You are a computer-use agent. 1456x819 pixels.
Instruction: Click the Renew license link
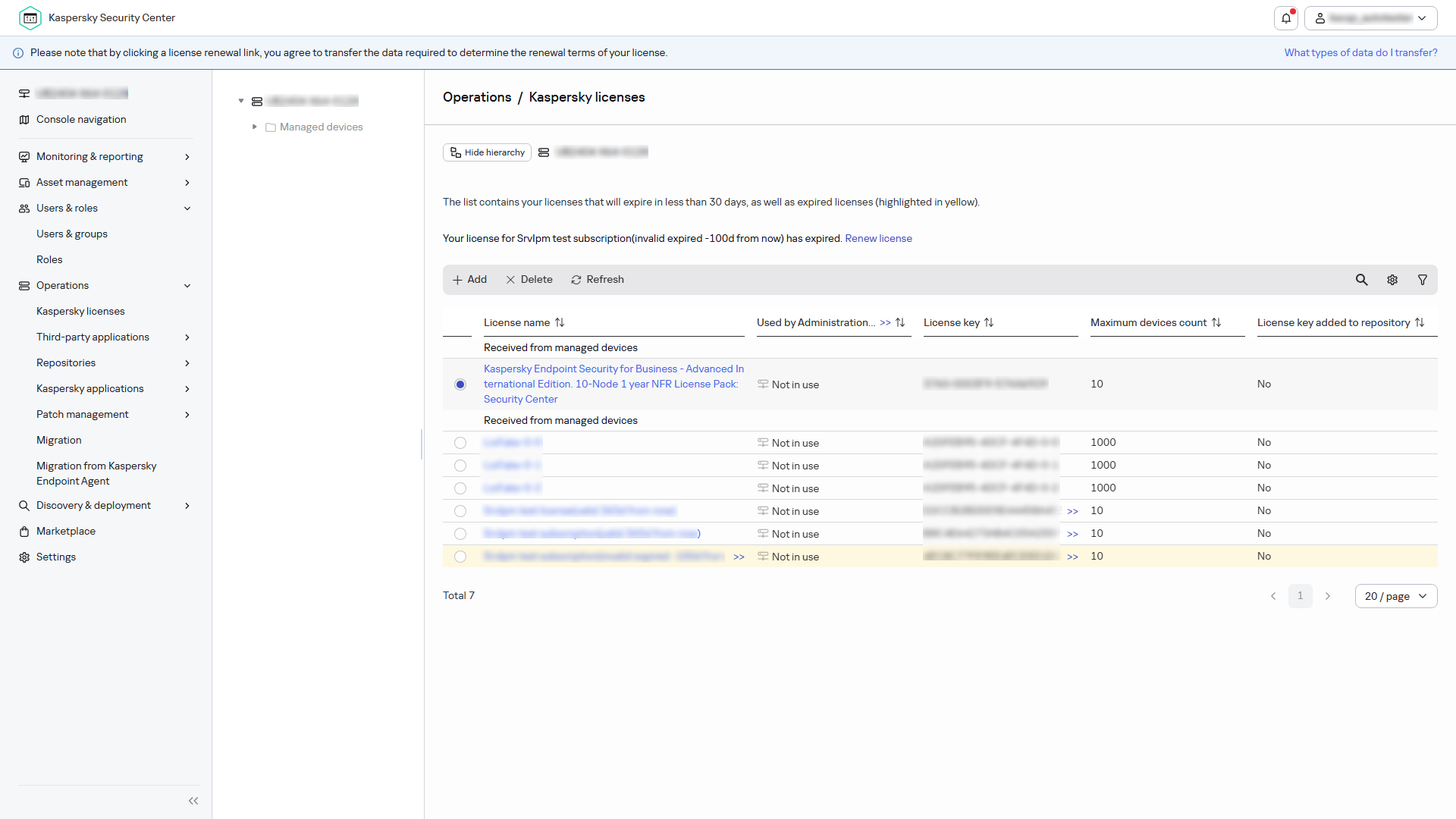click(x=878, y=239)
